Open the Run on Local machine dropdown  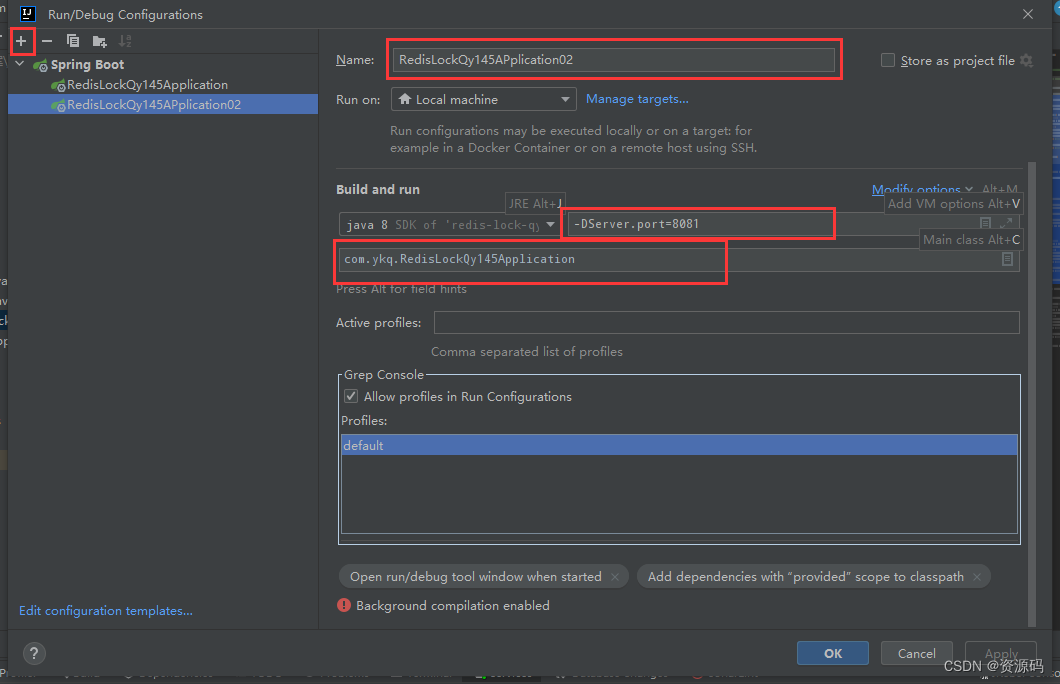pyautogui.click(x=483, y=99)
